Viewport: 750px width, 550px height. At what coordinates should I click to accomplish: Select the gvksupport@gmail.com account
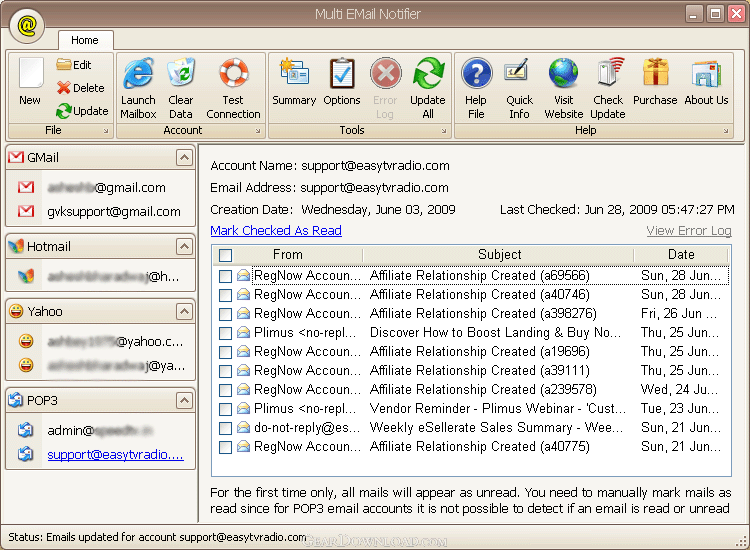click(x=114, y=211)
